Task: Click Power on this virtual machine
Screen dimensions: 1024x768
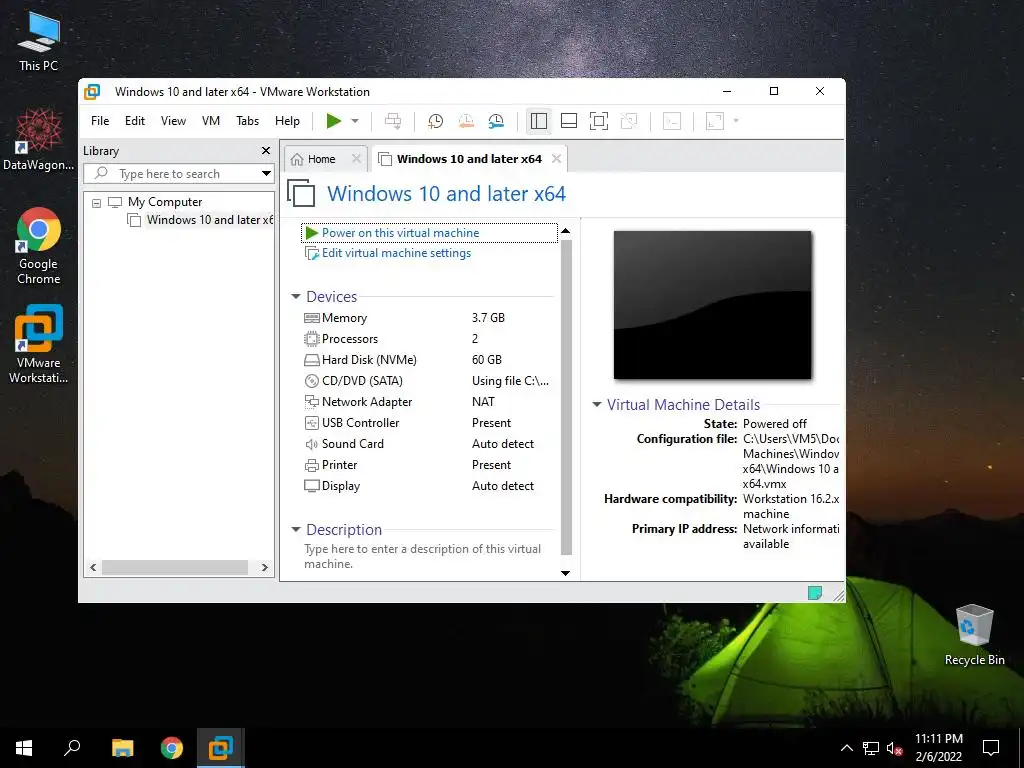Action: coord(400,233)
